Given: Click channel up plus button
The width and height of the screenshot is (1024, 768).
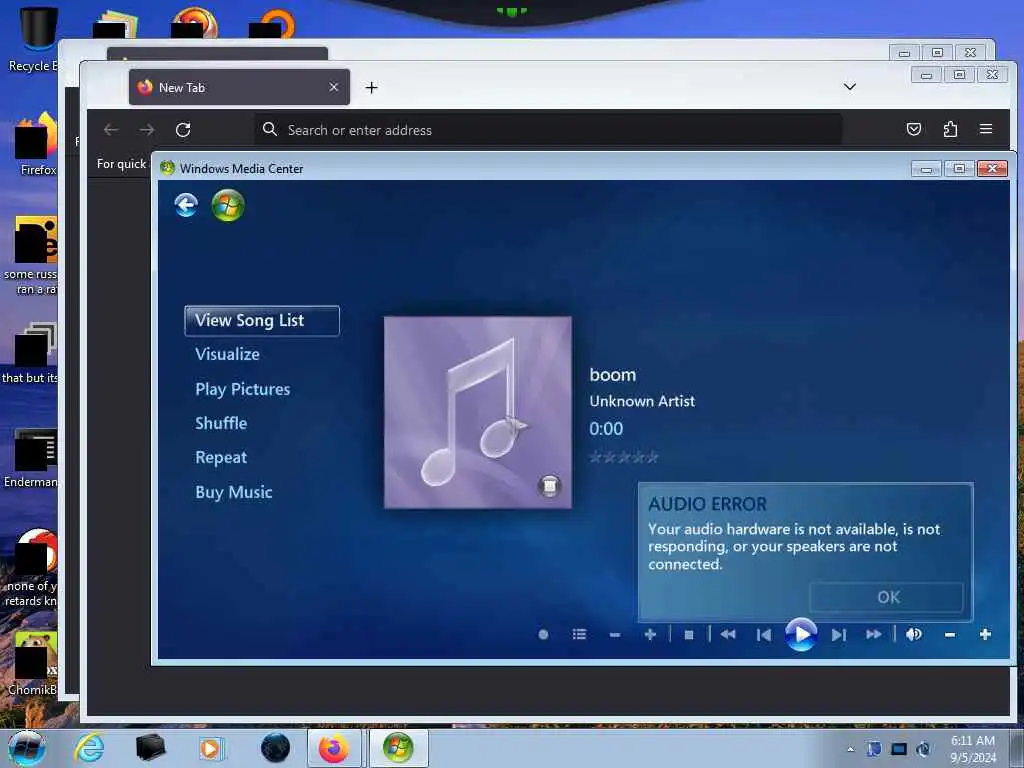Looking at the screenshot, I should coord(650,634).
